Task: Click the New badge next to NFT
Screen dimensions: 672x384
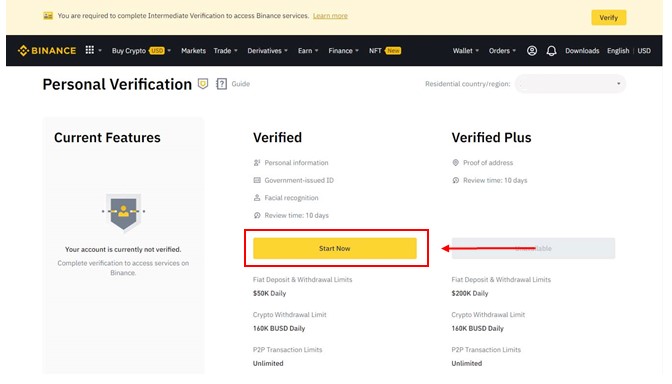Action: point(393,51)
